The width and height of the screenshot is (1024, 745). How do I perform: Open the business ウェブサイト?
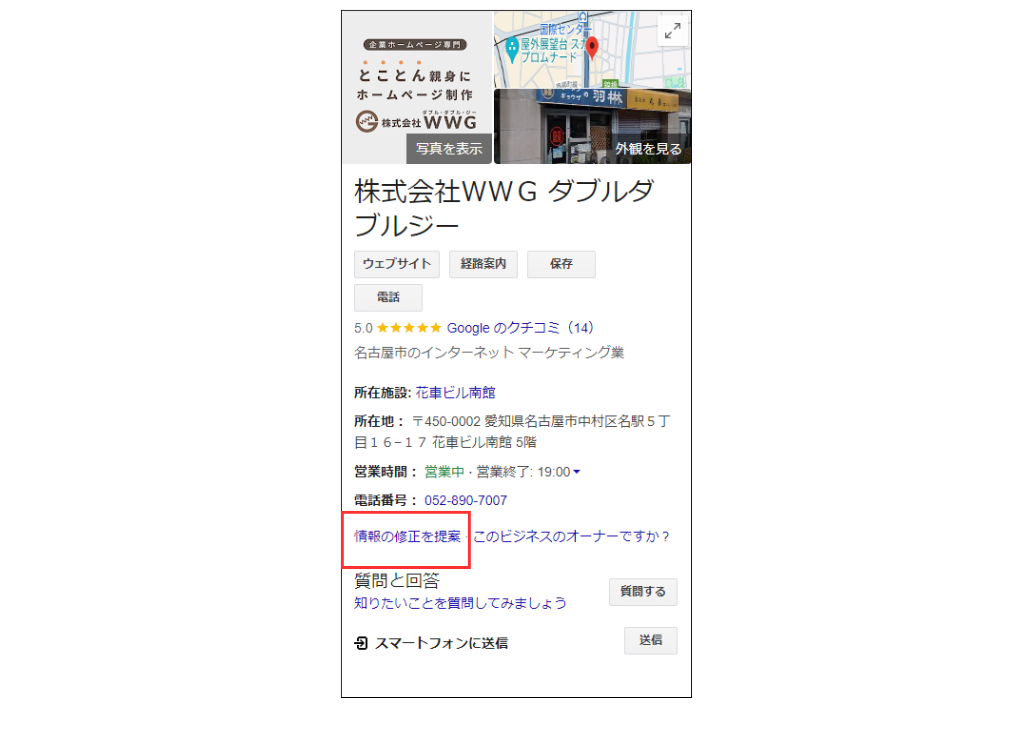pyautogui.click(x=396, y=263)
